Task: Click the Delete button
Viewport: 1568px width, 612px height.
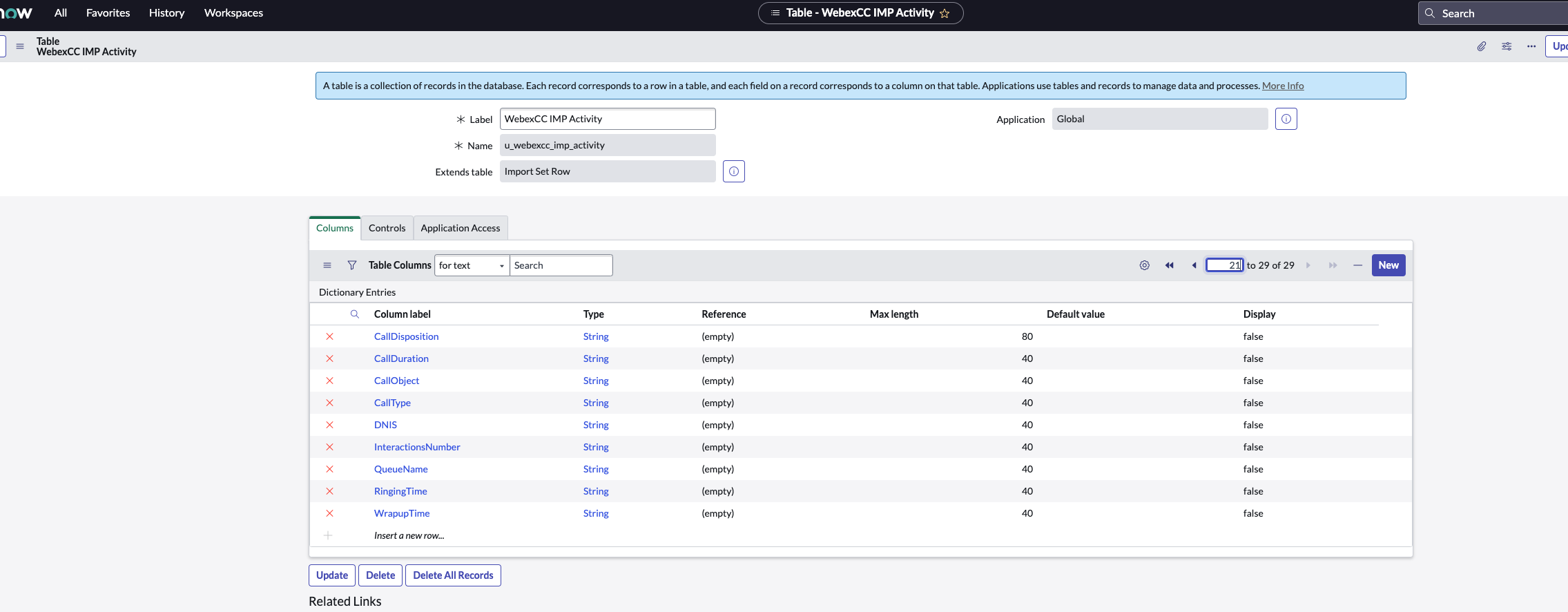Action: 380,575
